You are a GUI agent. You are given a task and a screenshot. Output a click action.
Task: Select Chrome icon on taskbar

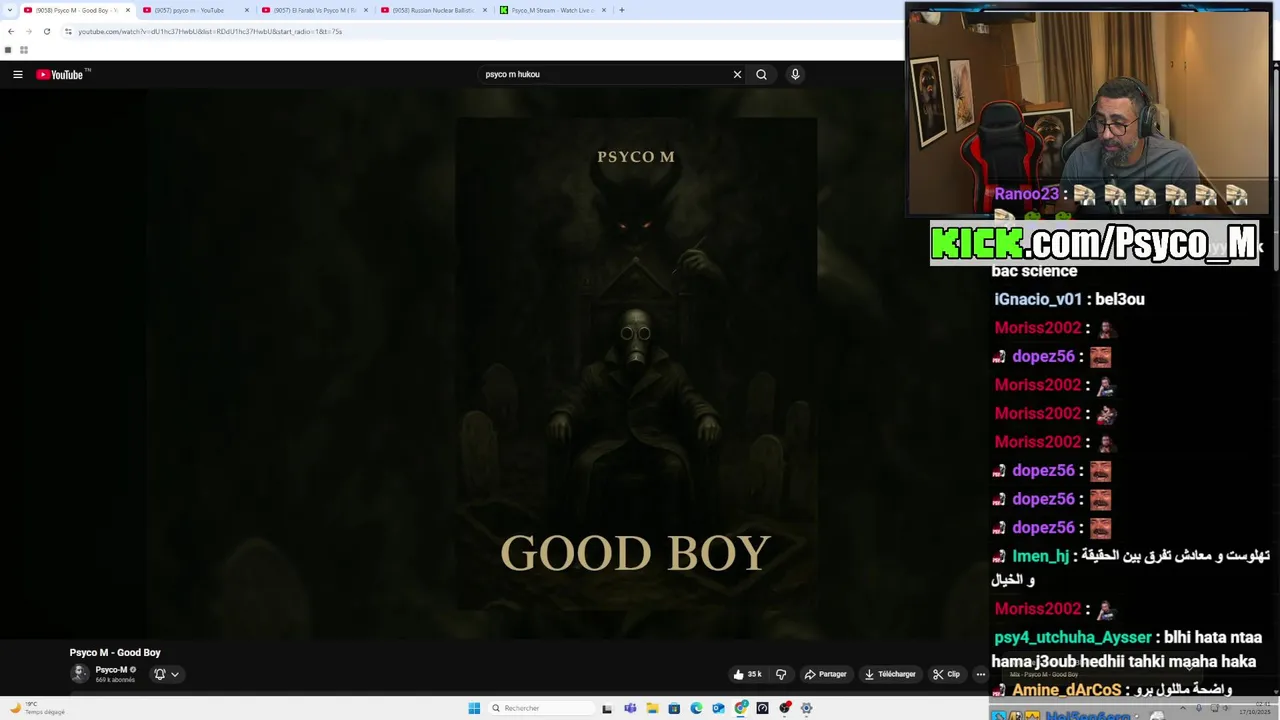tap(741, 708)
